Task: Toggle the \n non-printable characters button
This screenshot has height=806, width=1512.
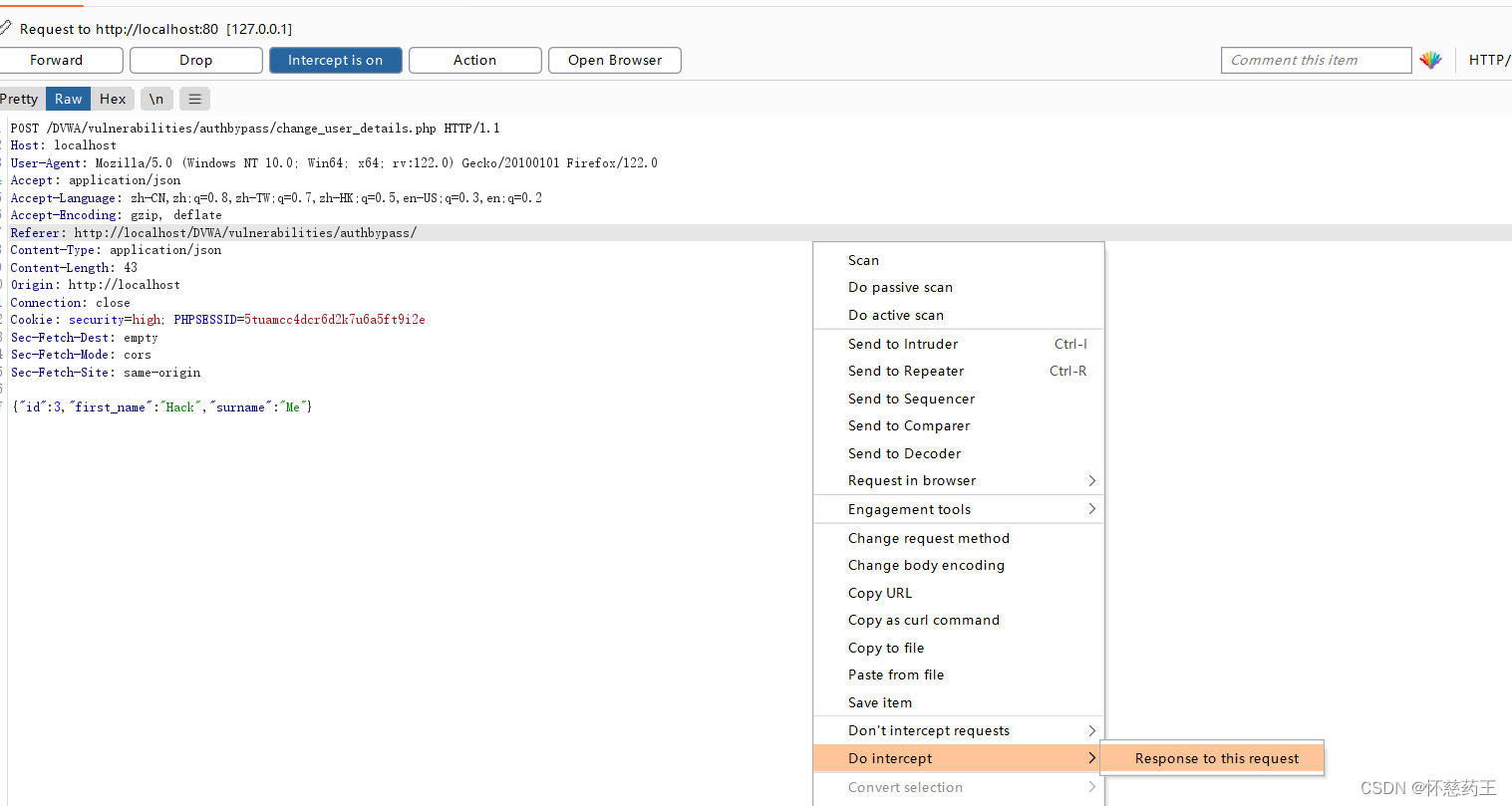Action: 156,99
